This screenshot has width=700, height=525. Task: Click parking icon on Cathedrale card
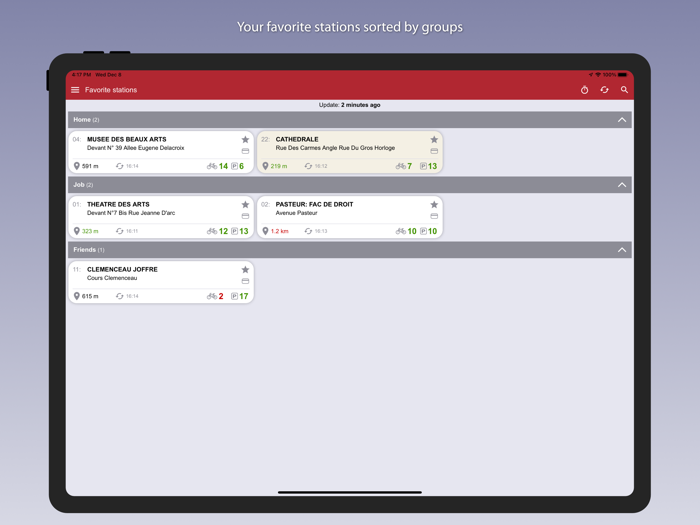[x=423, y=166]
